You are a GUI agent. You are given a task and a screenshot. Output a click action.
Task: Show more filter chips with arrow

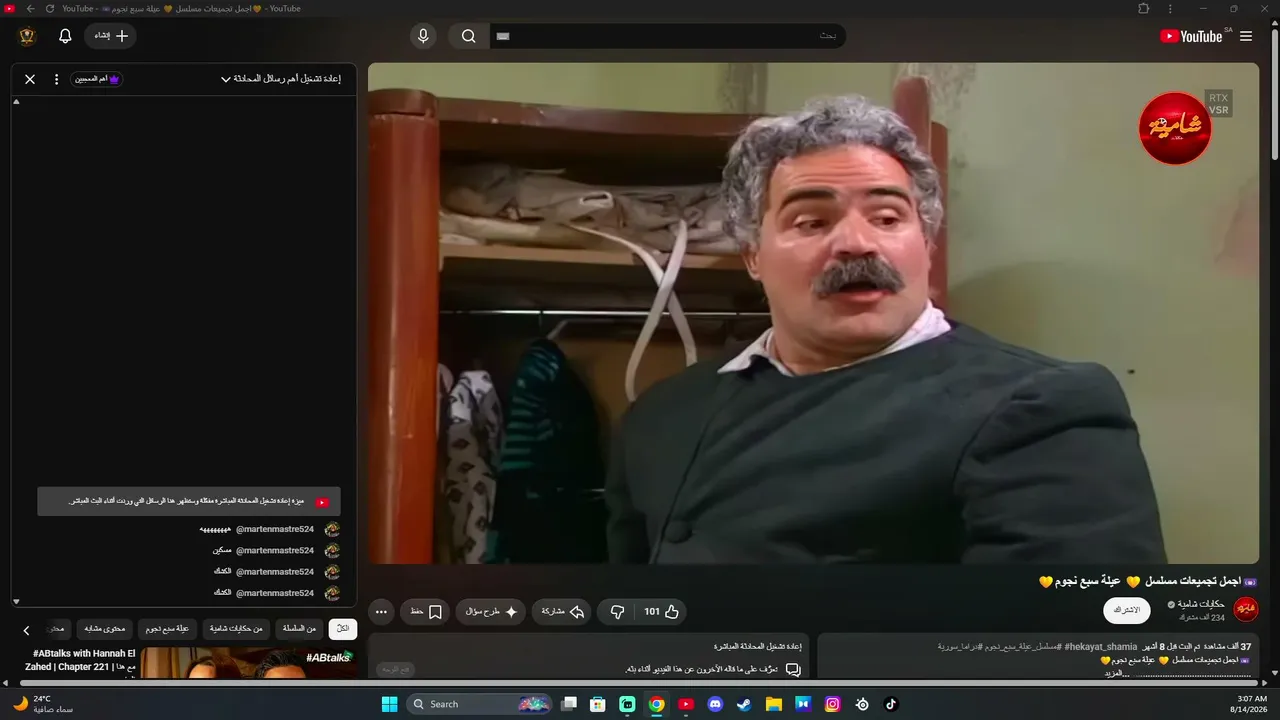27,630
